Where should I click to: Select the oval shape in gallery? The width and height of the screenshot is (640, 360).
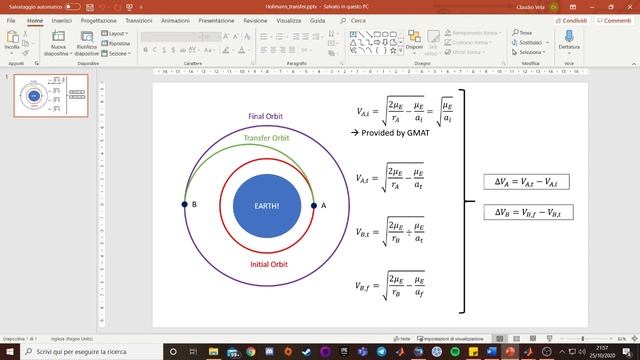(385, 34)
